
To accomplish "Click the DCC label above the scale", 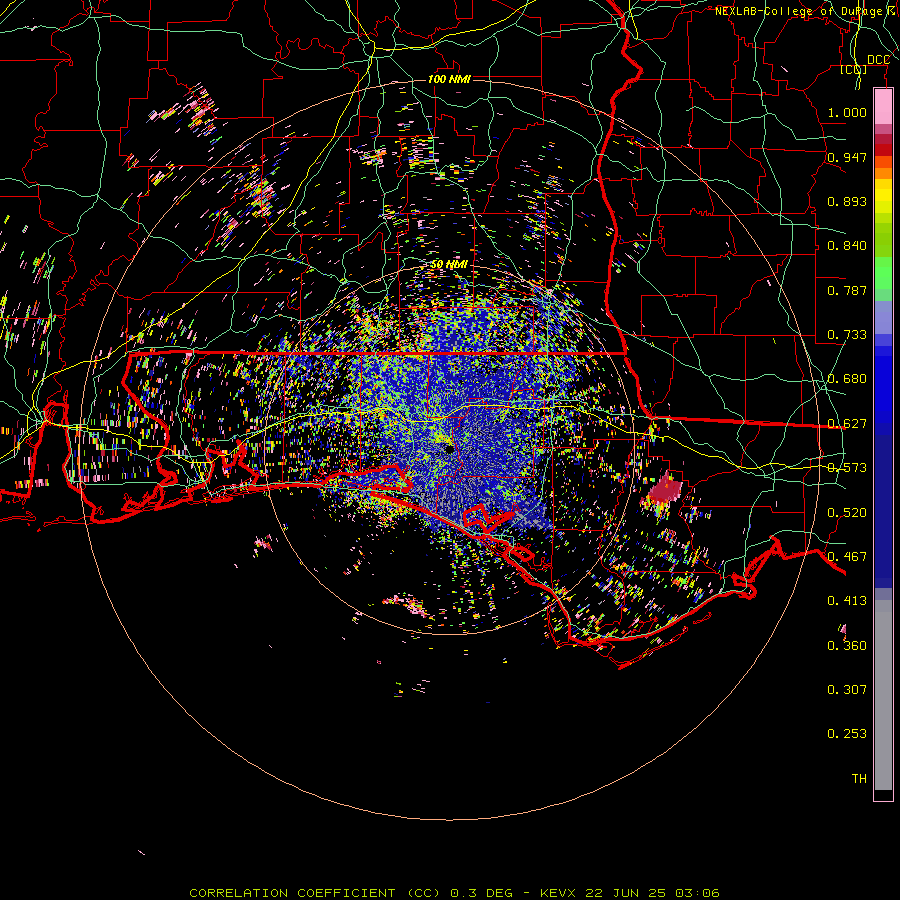I will (878, 60).
